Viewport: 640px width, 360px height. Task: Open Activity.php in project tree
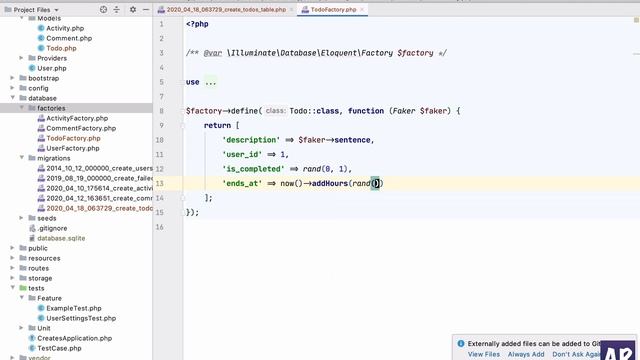coord(65,28)
